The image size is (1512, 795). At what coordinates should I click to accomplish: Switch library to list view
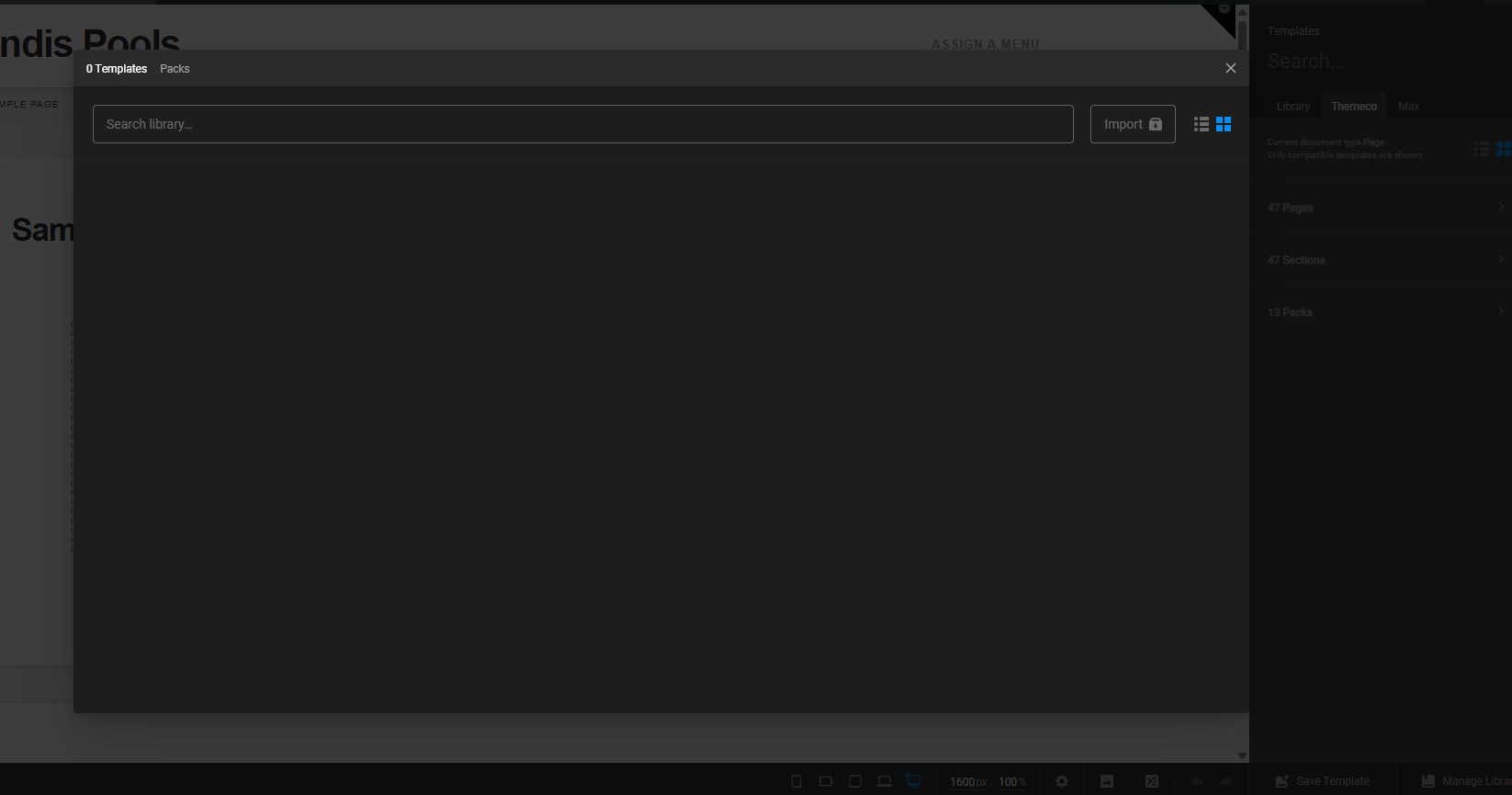click(1202, 124)
